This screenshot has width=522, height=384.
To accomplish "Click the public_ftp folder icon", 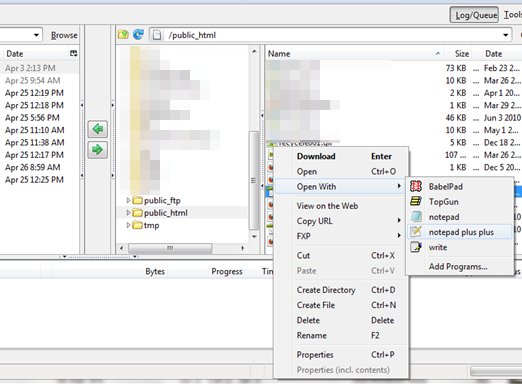I will [x=137, y=200].
